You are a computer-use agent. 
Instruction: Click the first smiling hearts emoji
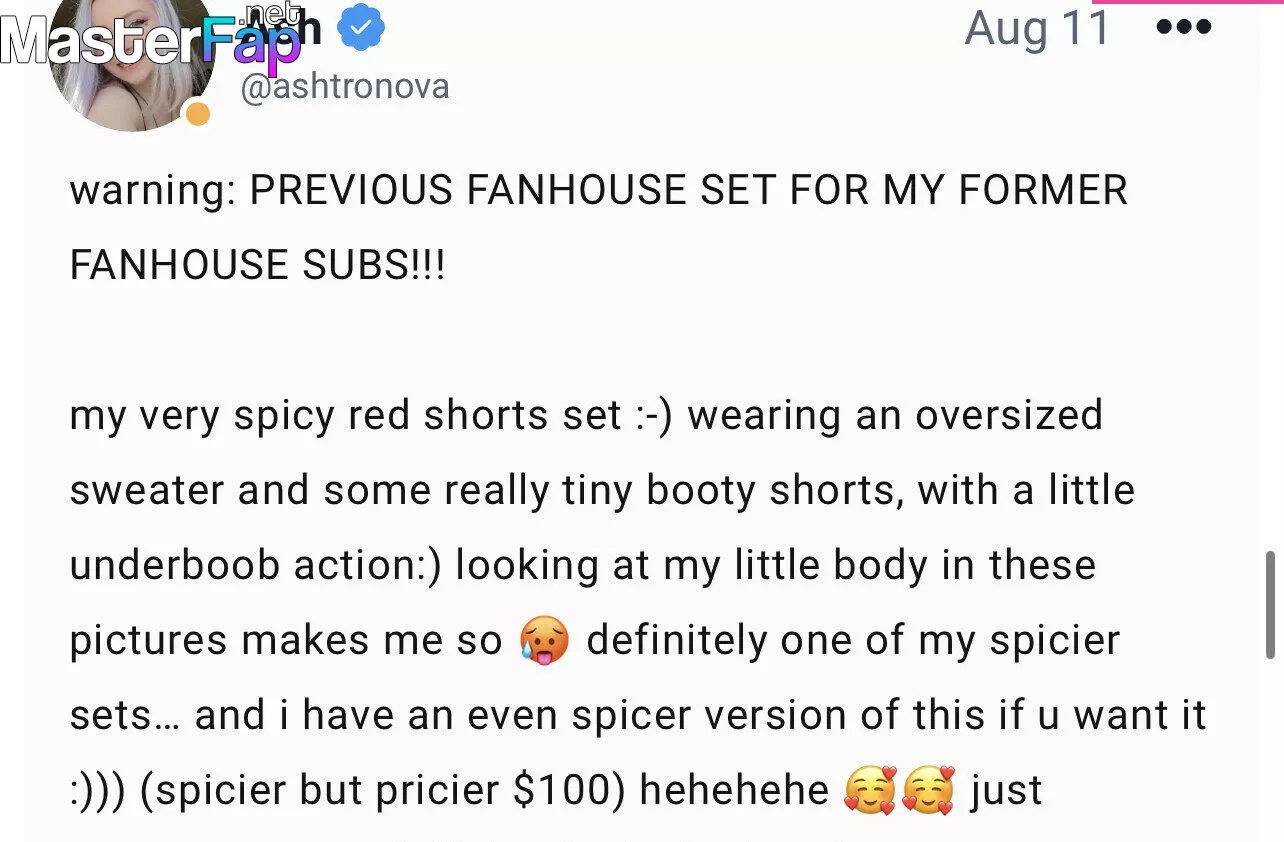point(870,791)
